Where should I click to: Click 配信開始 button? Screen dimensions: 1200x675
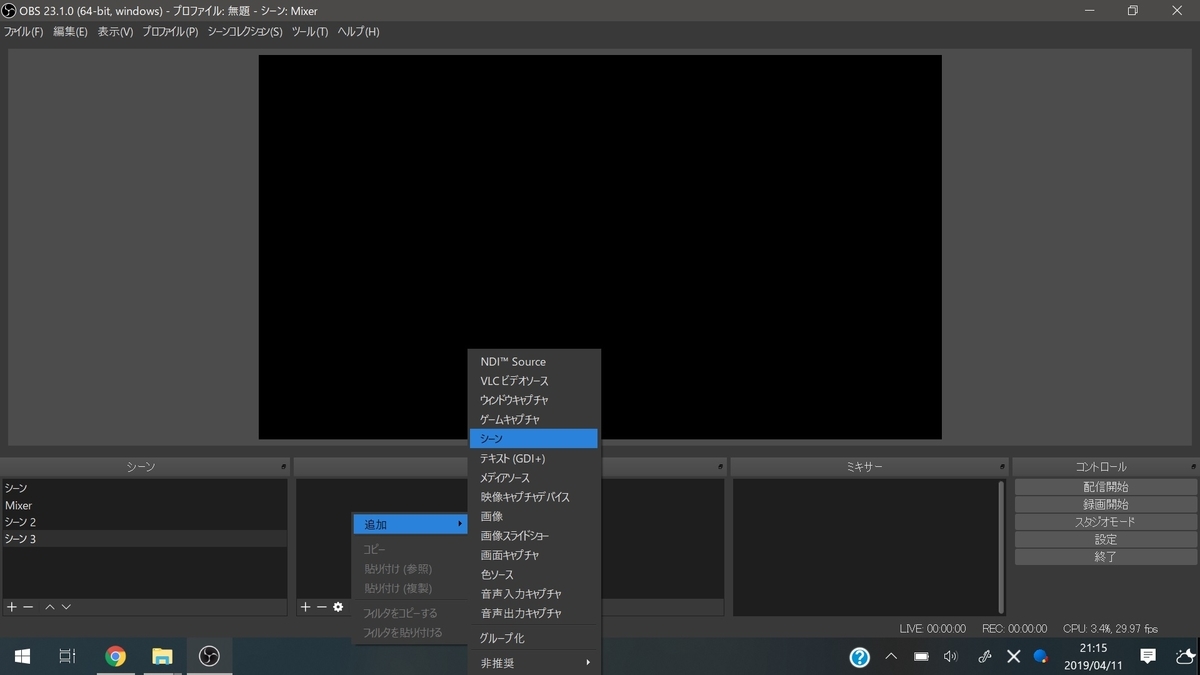(1105, 487)
